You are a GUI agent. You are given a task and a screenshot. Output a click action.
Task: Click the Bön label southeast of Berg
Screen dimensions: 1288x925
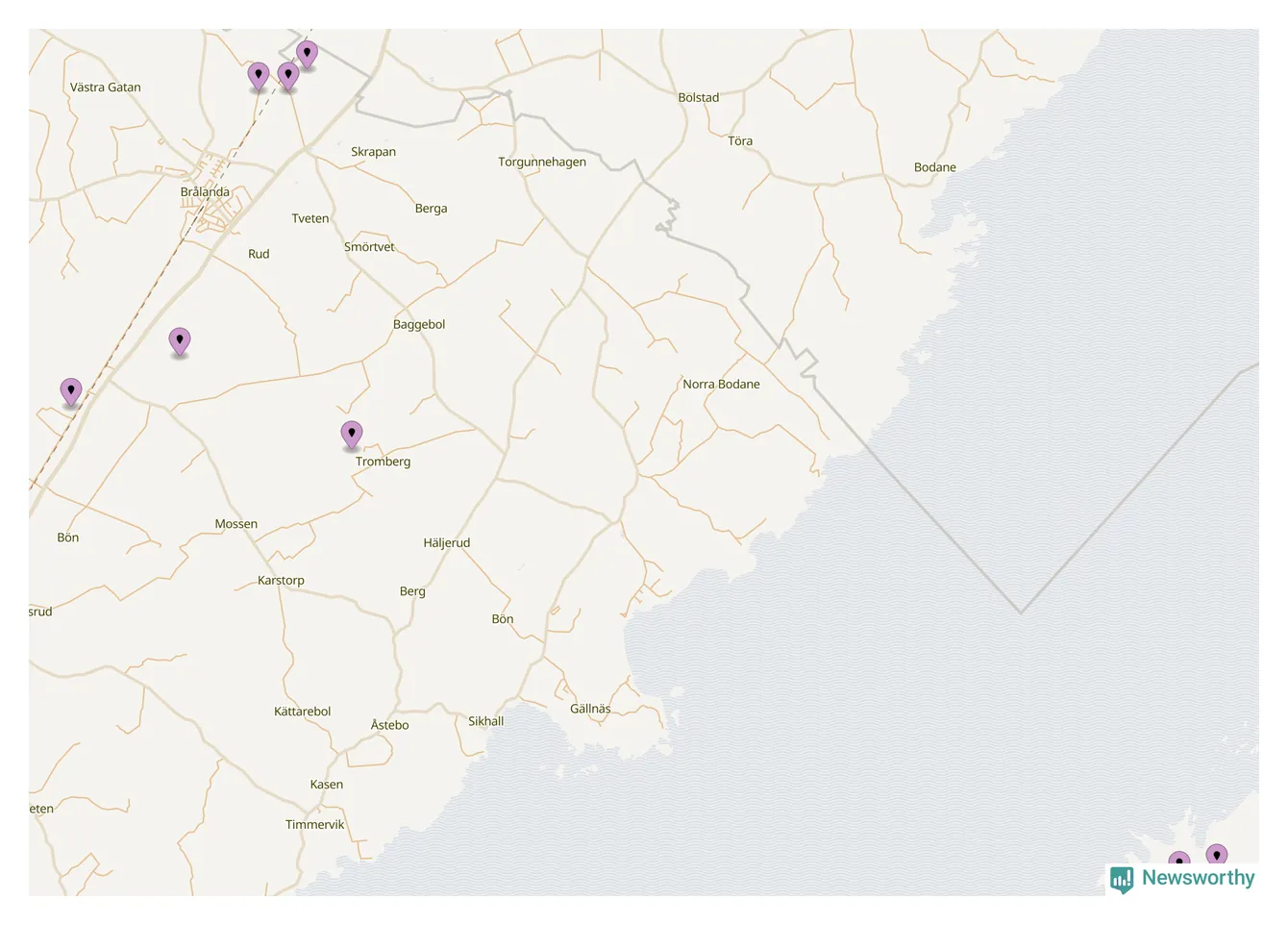[x=503, y=619]
